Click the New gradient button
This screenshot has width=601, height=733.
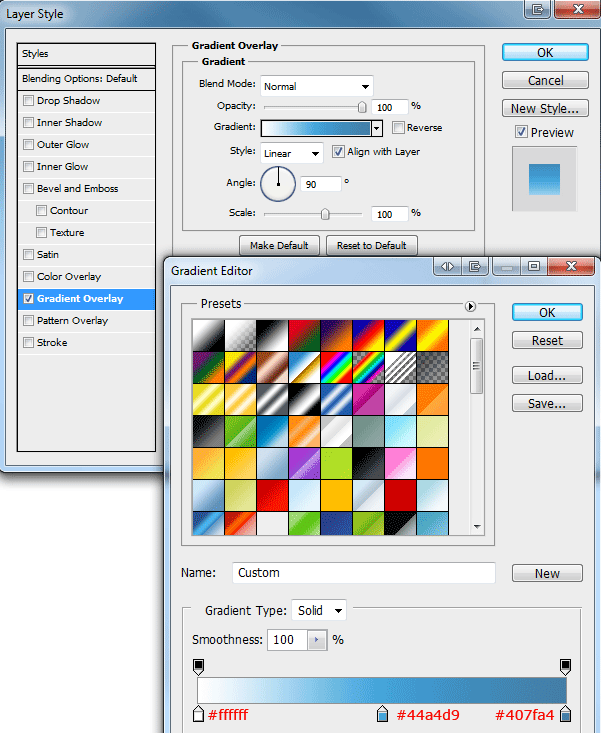coord(547,574)
